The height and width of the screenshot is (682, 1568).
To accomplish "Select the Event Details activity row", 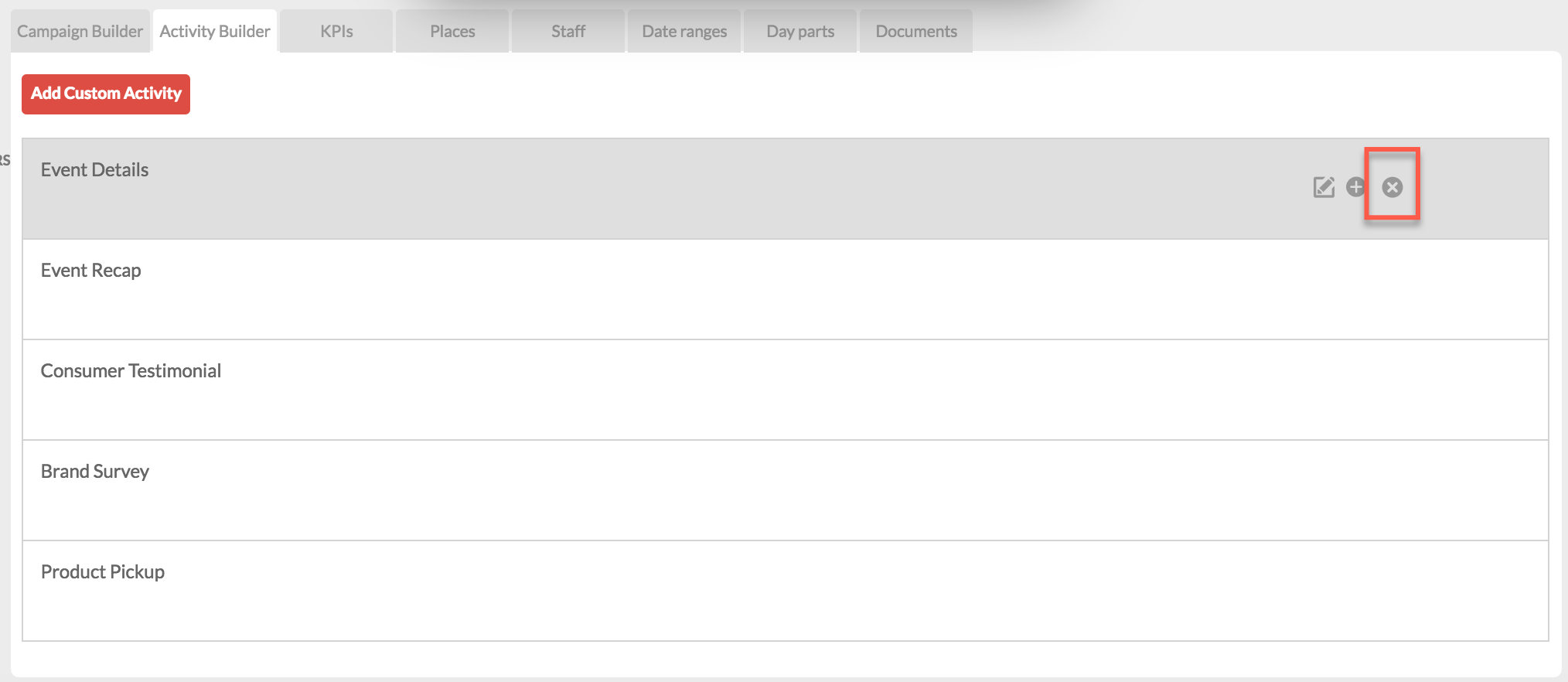I will coord(786,189).
